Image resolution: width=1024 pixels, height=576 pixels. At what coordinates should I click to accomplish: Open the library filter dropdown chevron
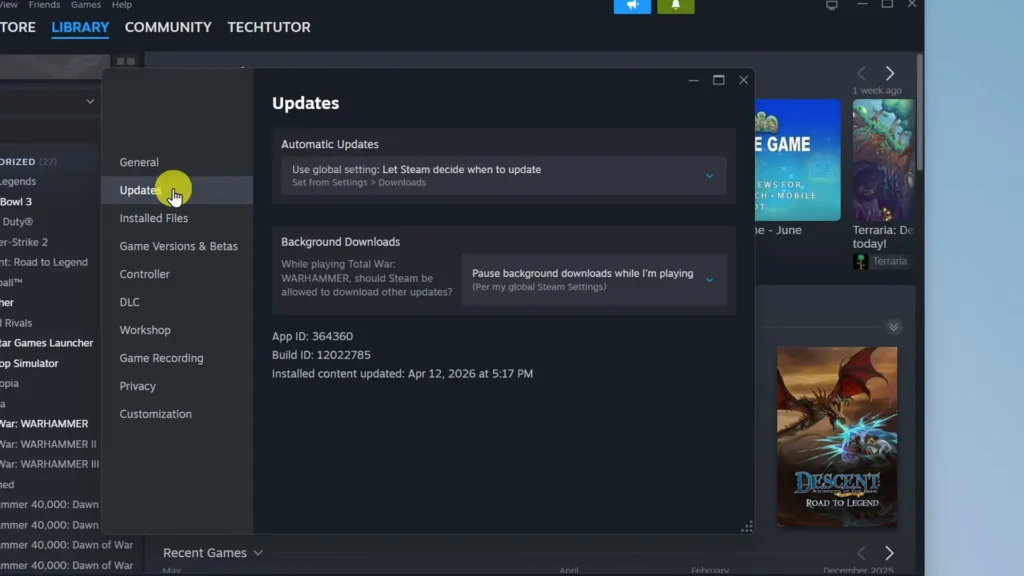click(x=90, y=101)
